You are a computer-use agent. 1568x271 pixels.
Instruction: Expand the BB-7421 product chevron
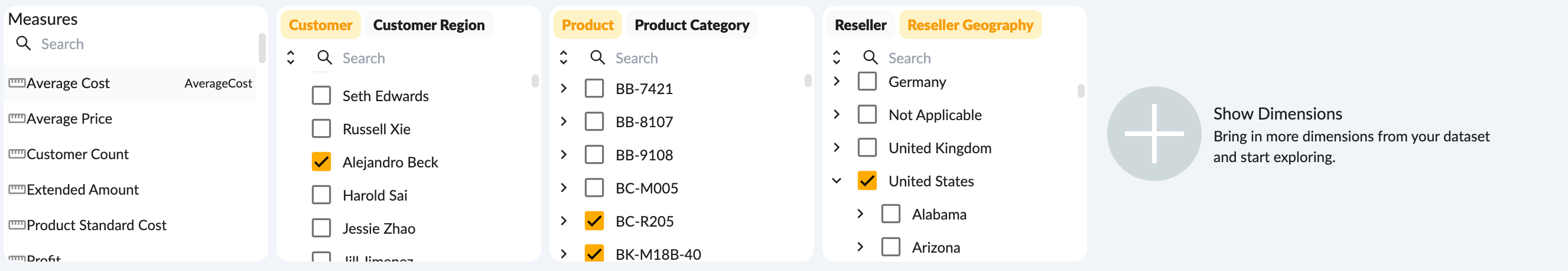coord(564,88)
